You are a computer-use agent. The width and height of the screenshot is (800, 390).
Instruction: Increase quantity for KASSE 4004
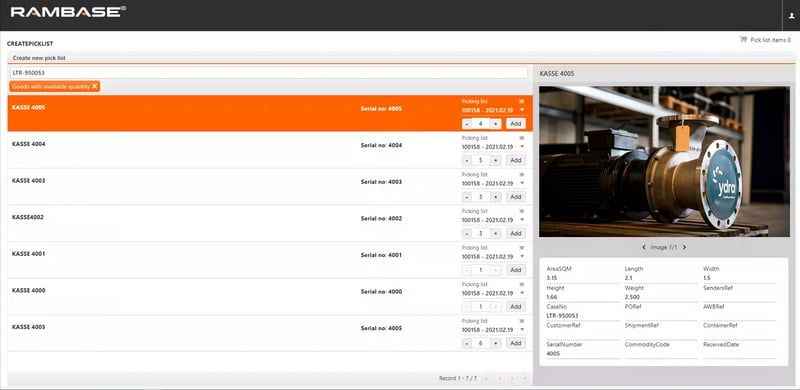495,160
